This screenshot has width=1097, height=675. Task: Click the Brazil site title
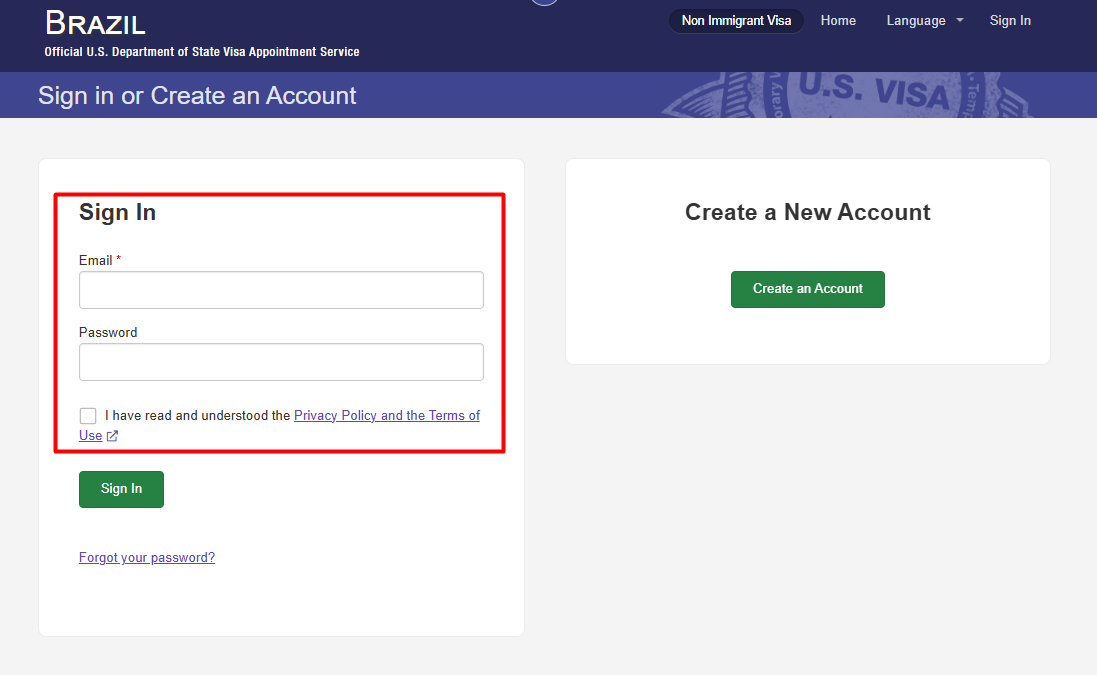[x=95, y=23]
